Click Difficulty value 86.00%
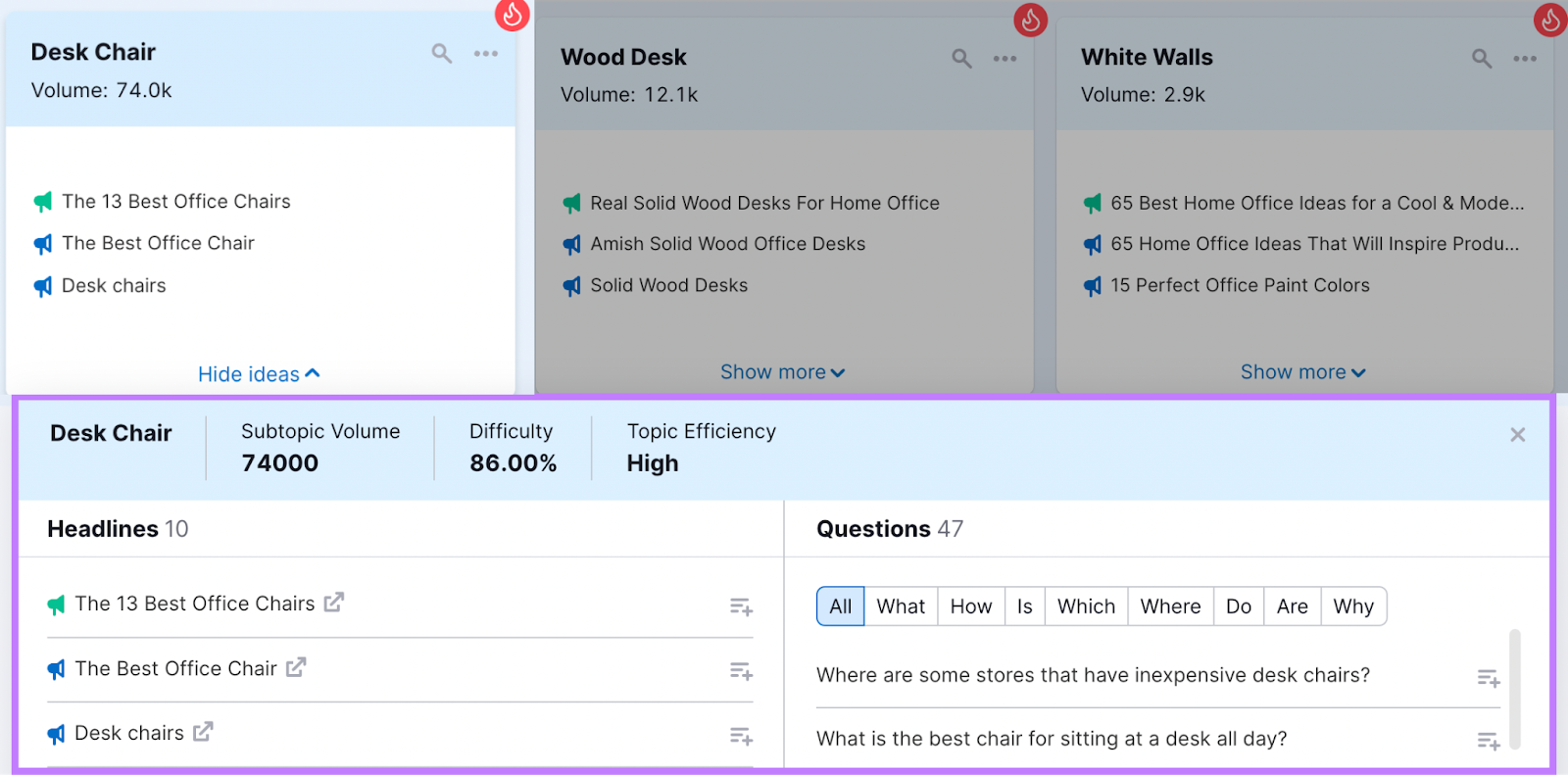 tap(514, 463)
